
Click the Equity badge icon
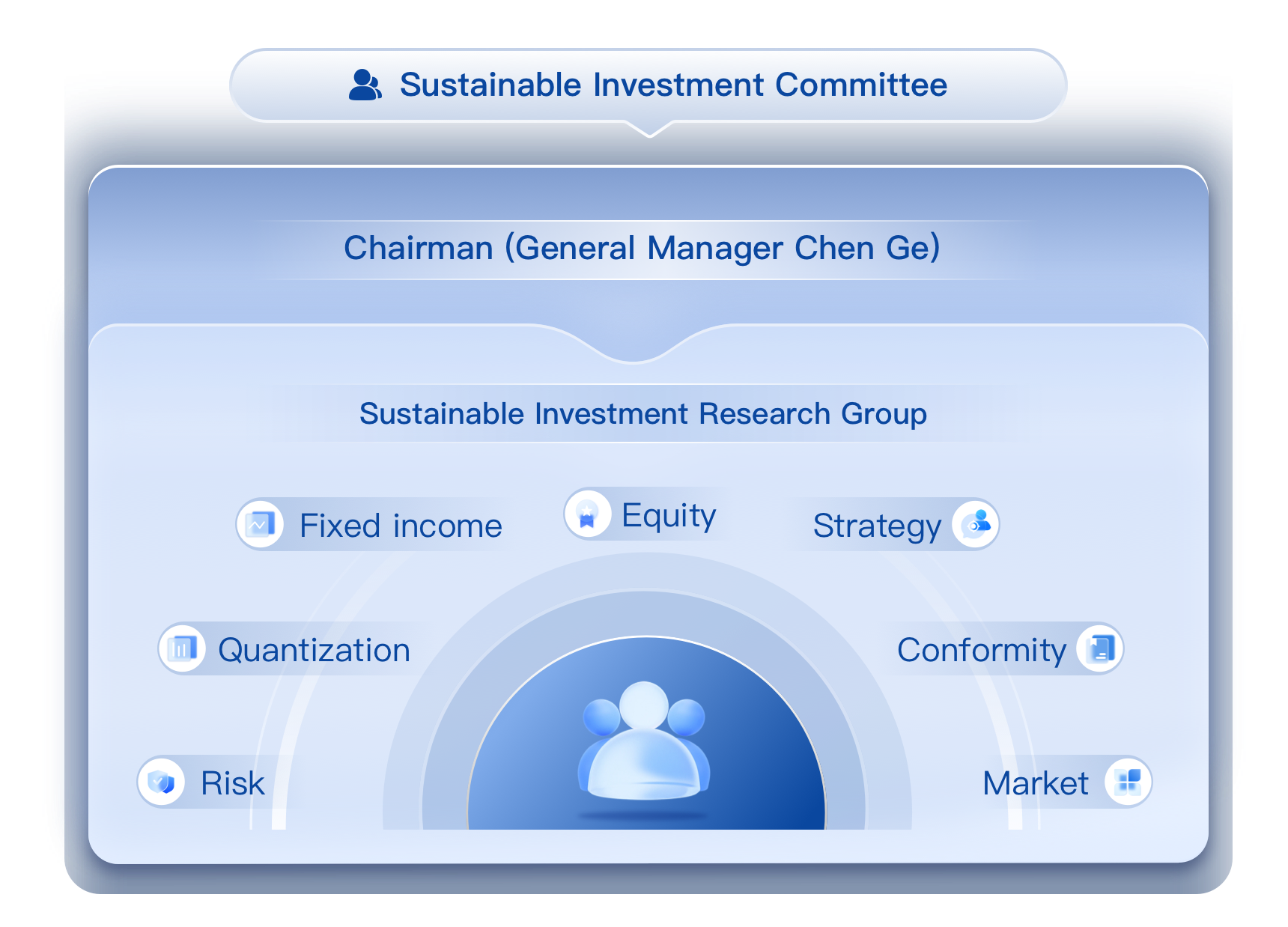point(587,514)
